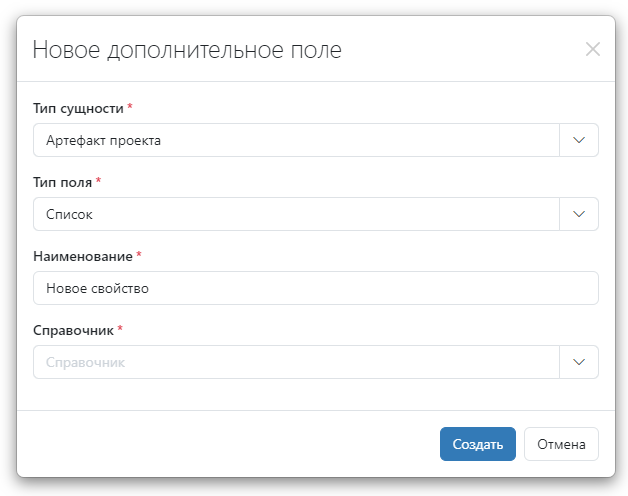Click the Тип сущности label

tap(78, 109)
